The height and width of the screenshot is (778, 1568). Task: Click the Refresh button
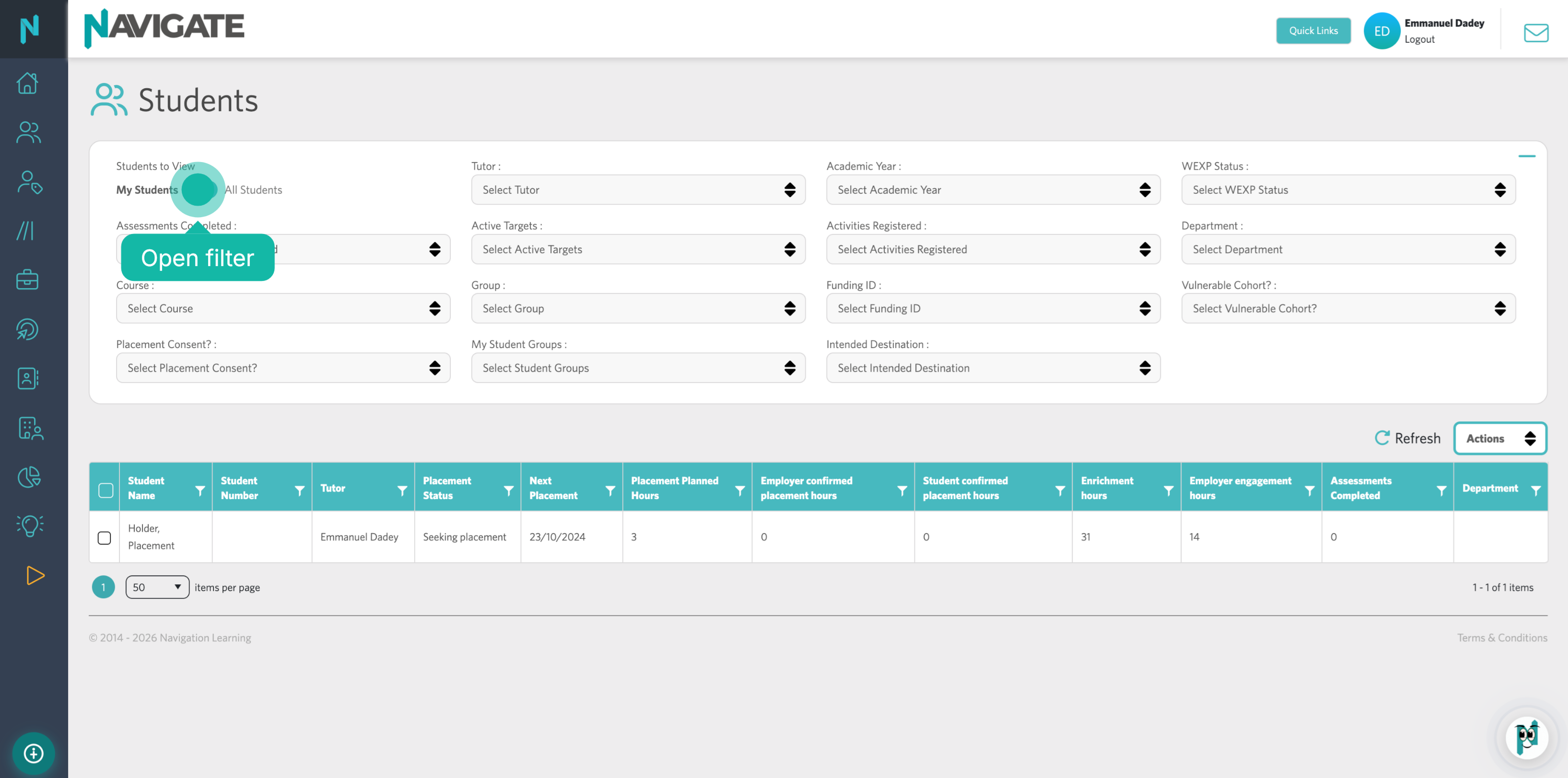tap(1407, 438)
